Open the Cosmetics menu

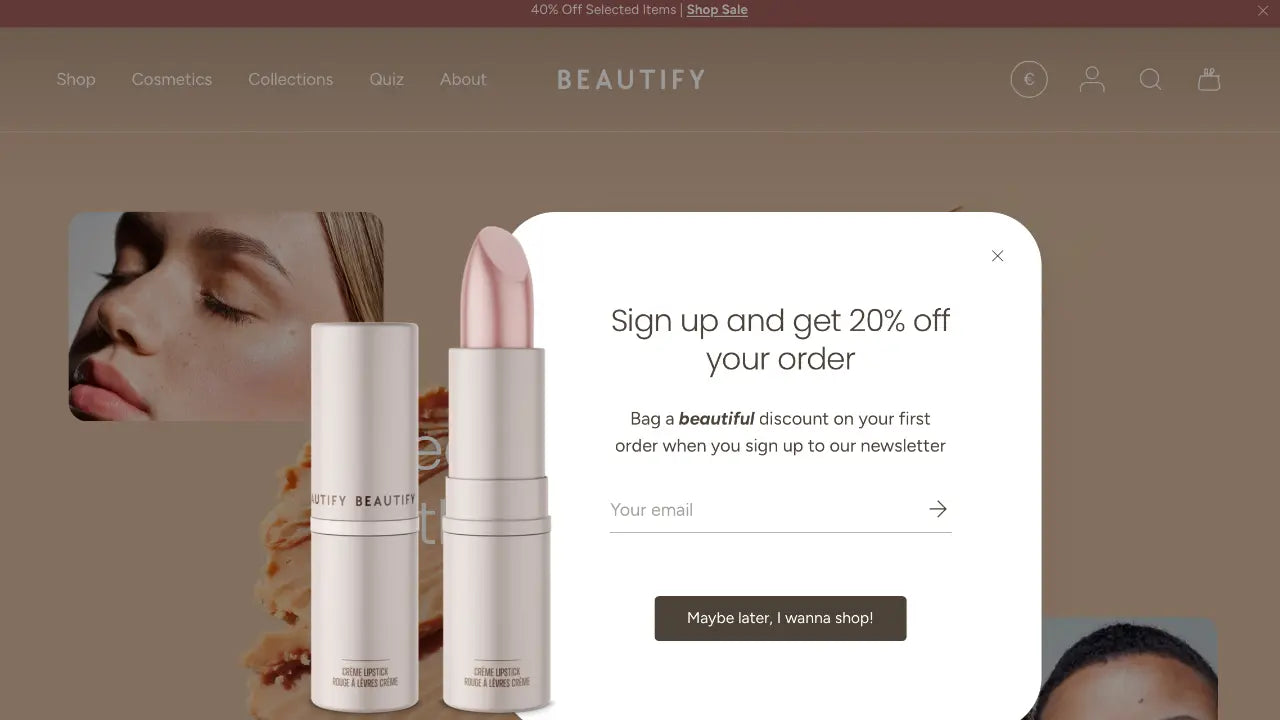point(172,79)
